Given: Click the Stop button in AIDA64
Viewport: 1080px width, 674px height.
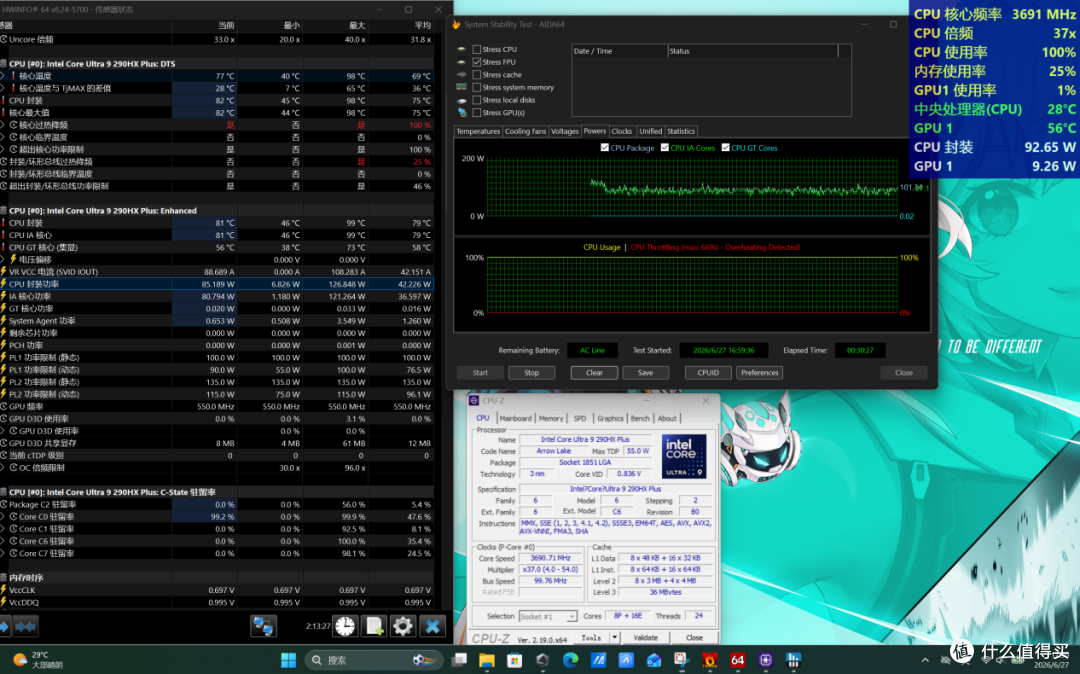Looking at the screenshot, I should pyautogui.click(x=531, y=372).
